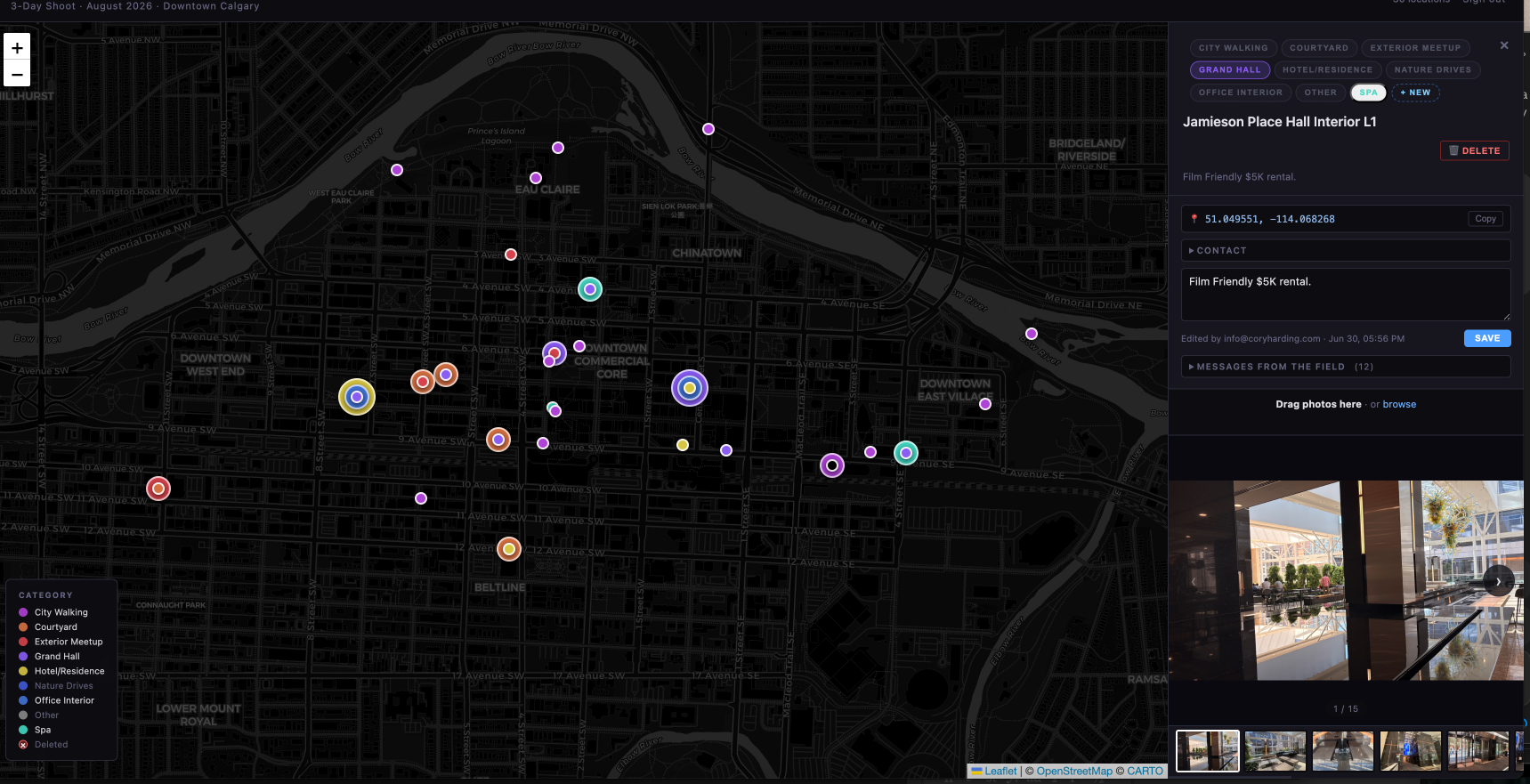Select the purple marker near West Eau Claire Park

(x=397, y=170)
